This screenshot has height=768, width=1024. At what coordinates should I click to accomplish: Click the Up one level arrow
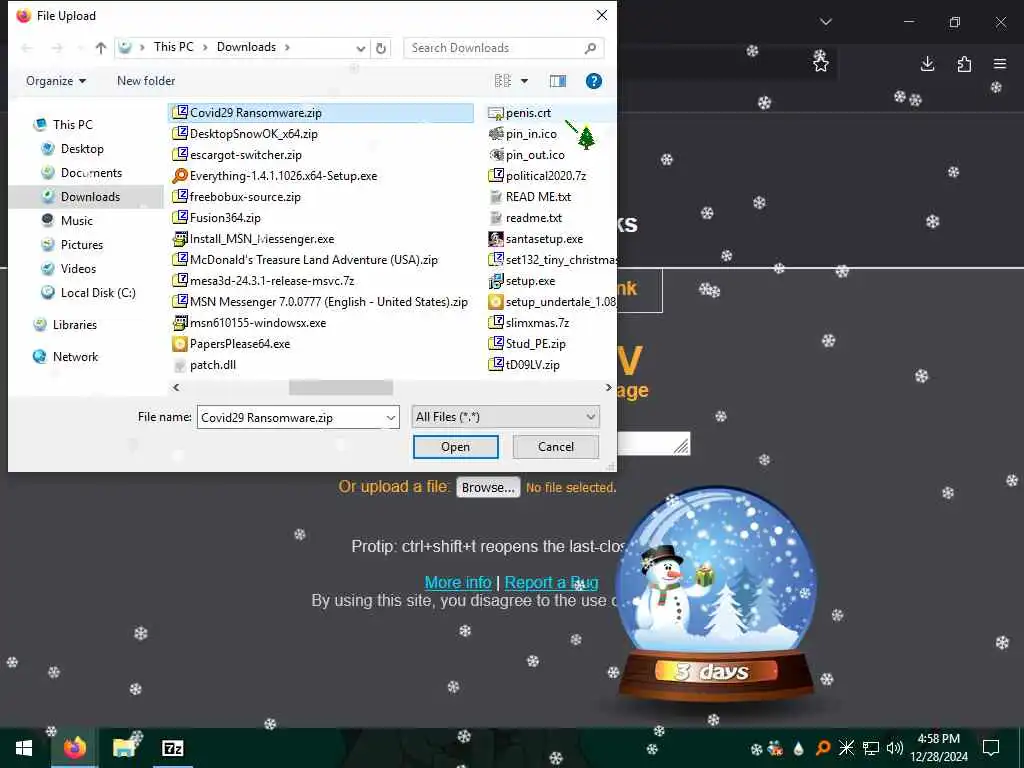tap(101, 48)
